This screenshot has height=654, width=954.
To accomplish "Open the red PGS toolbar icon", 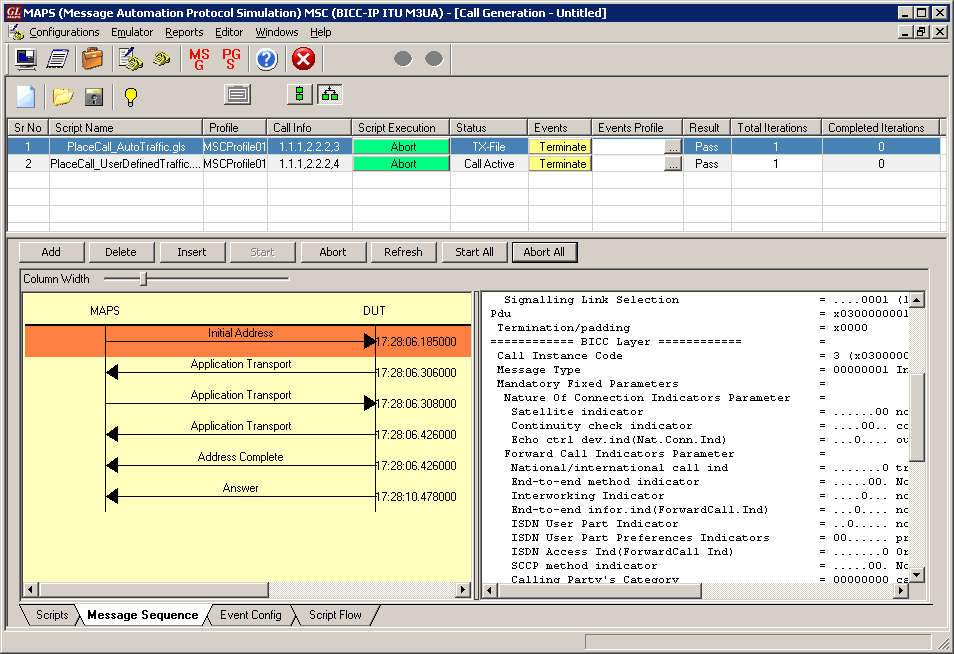I will [231, 59].
